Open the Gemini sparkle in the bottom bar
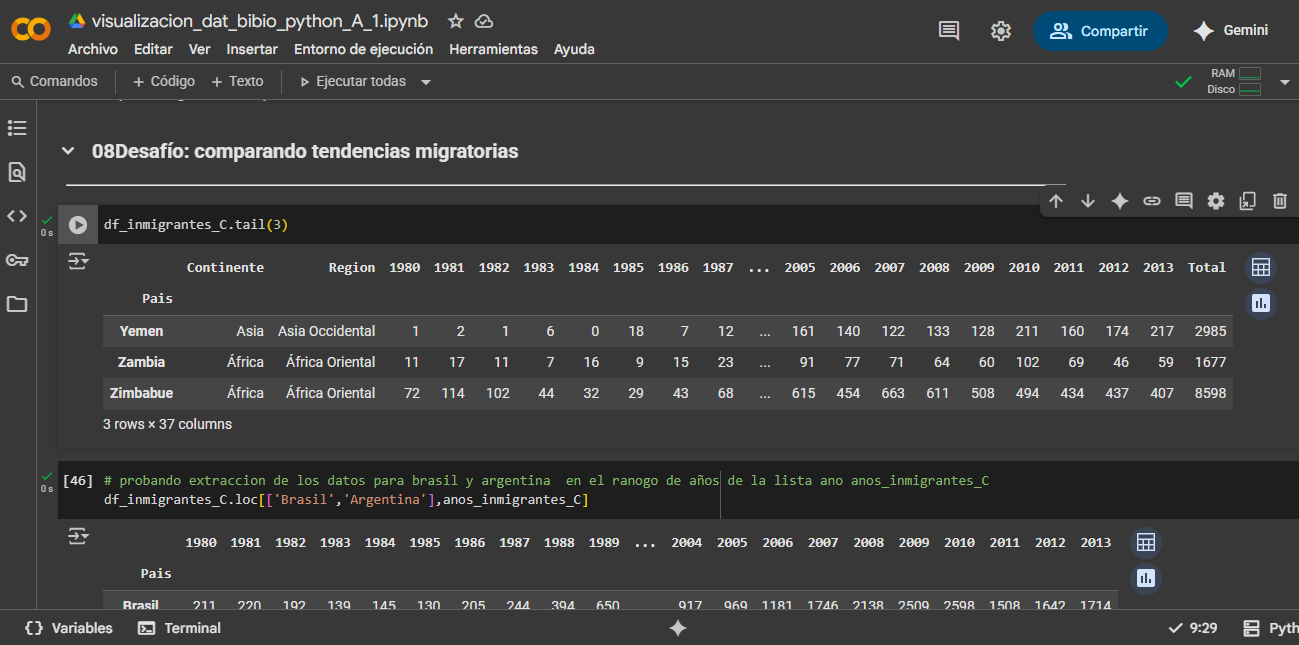This screenshot has height=645, width=1299. (678, 628)
